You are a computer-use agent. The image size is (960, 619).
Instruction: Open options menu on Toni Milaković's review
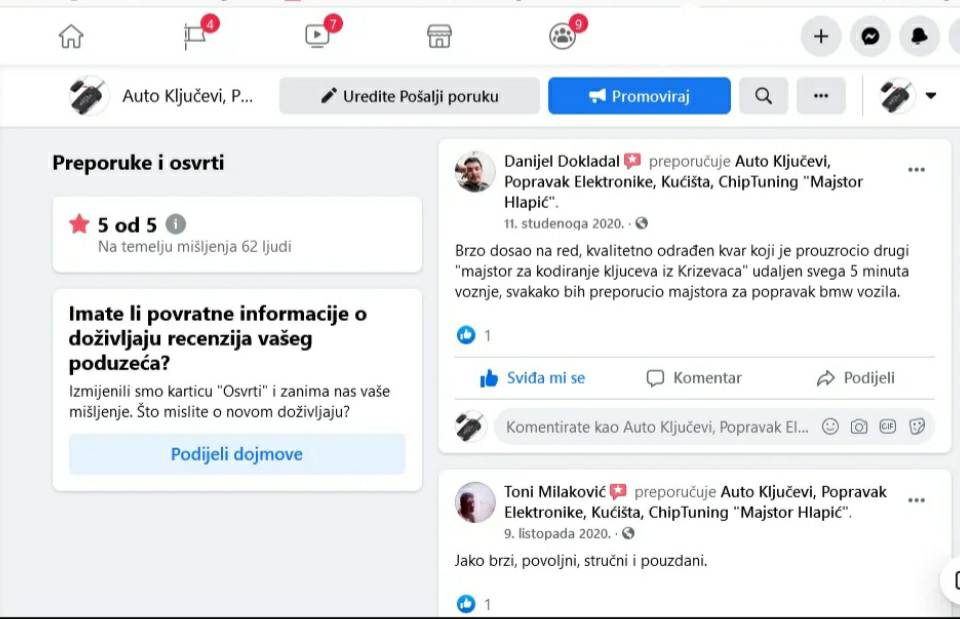(916, 500)
